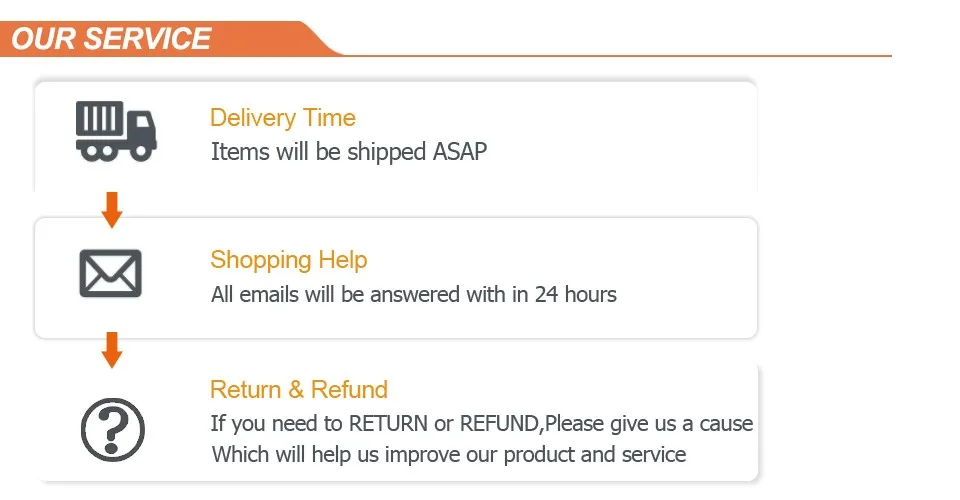Open the Return & Refund heading
The height and width of the screenshot is (500, 960).
coord(299,389)
